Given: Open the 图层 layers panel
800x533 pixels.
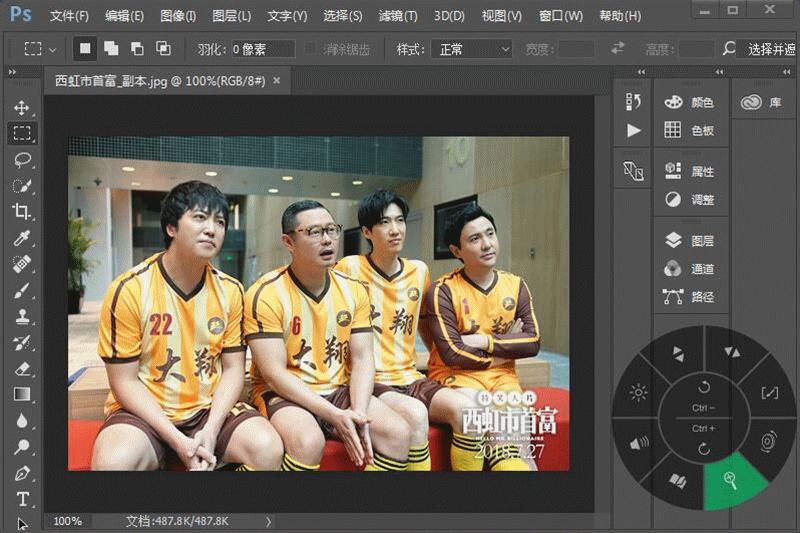Looking at the screenshot, I should [689, 240].
